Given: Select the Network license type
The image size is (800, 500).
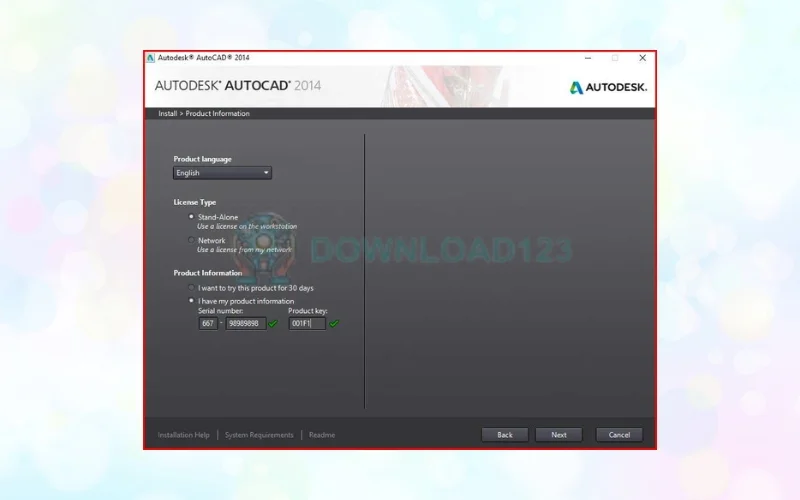Looking at the screenshot, I should [x=191, y=240].
